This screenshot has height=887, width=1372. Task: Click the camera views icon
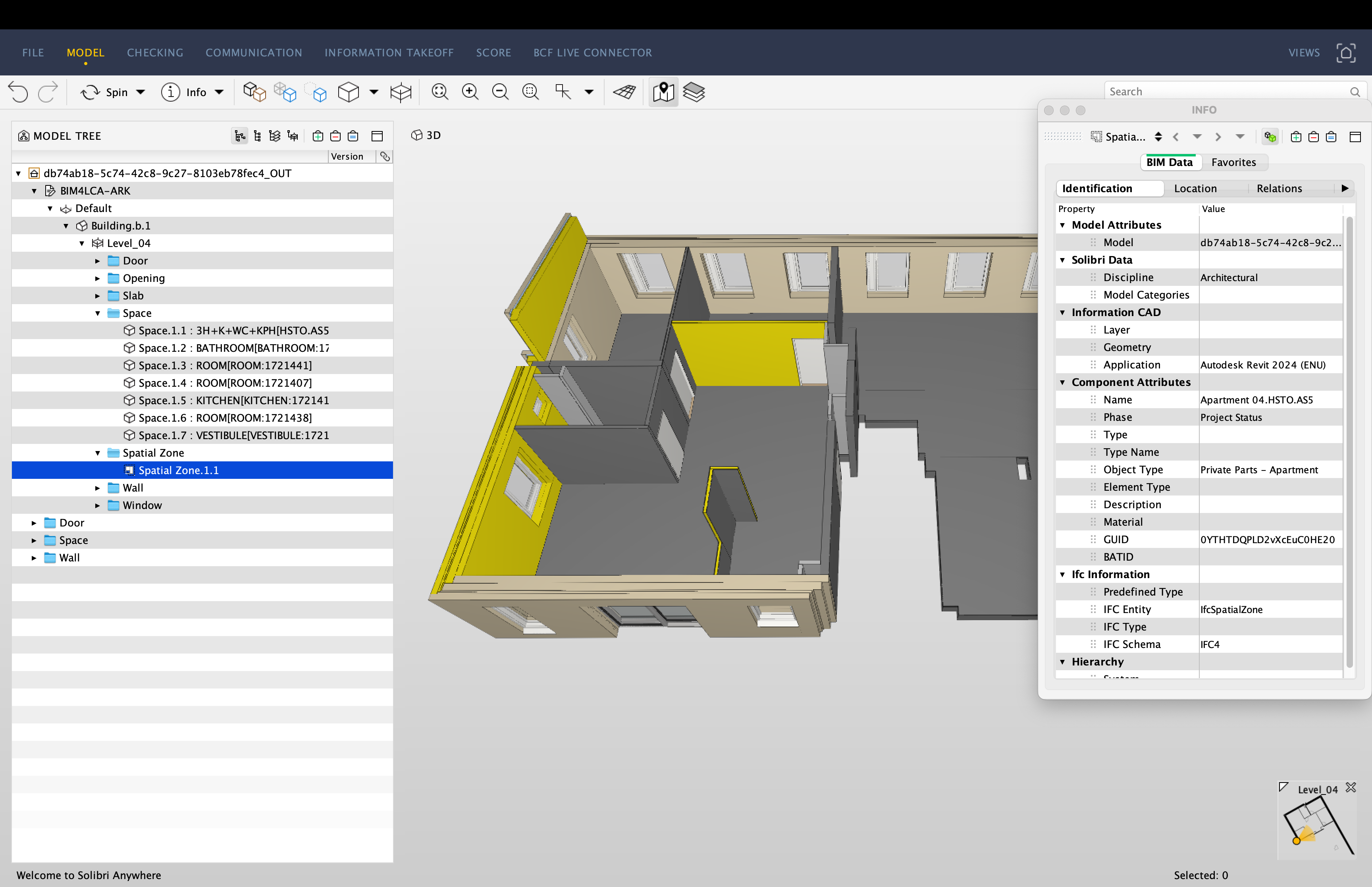[x=1345, y=53]
